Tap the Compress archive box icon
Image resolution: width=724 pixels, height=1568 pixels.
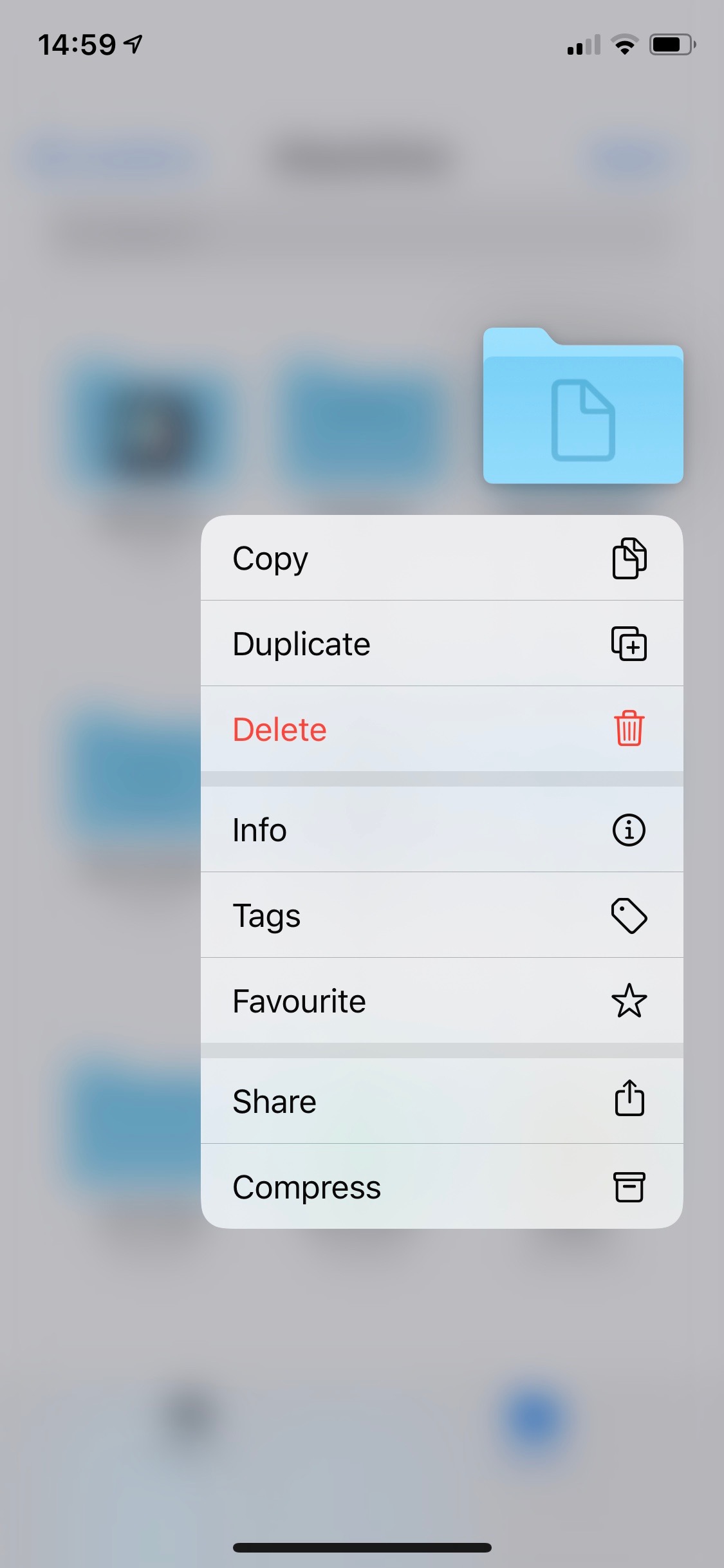point(629,1187)
